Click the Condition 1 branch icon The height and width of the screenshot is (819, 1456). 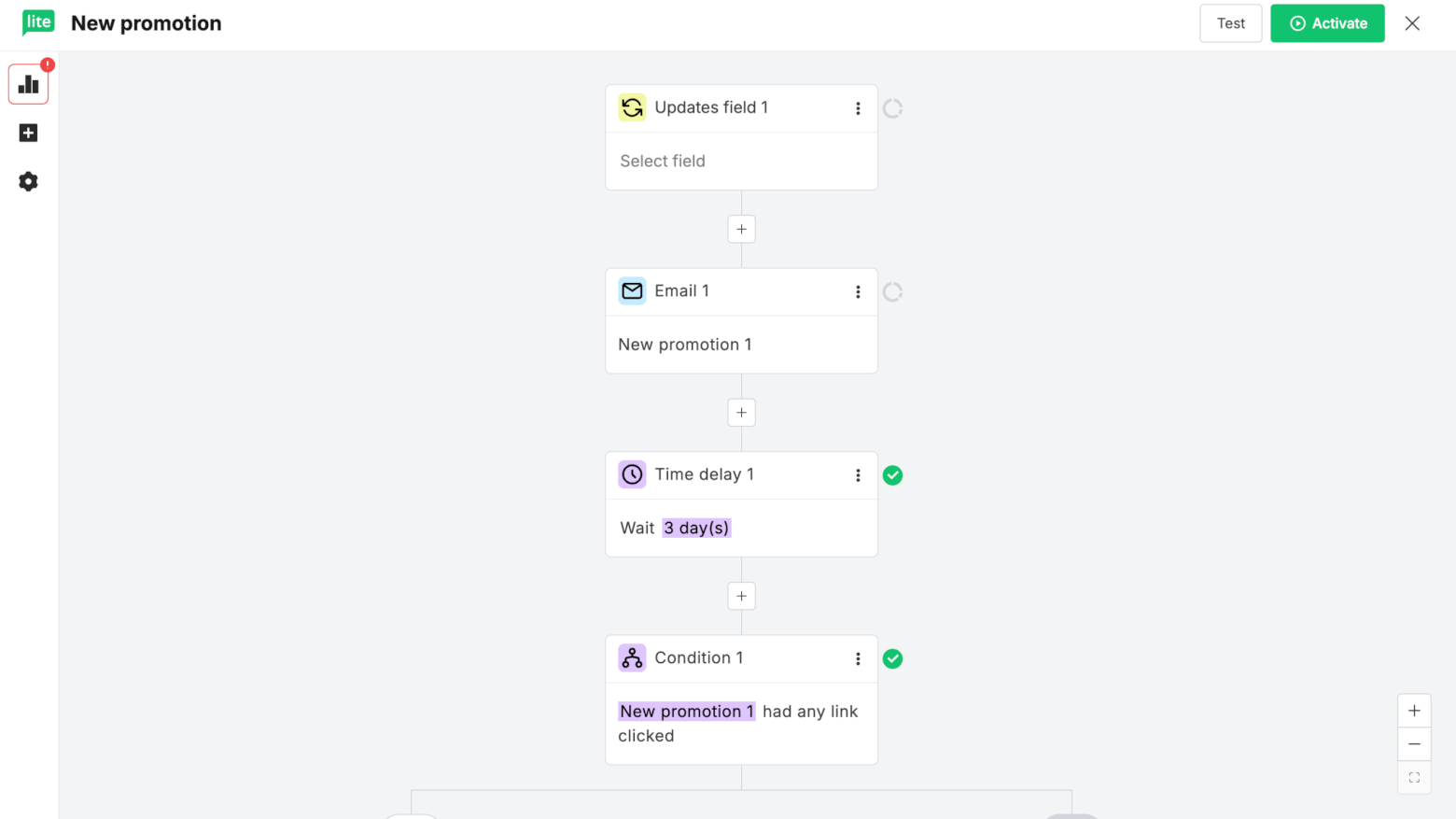coord(632,657)
